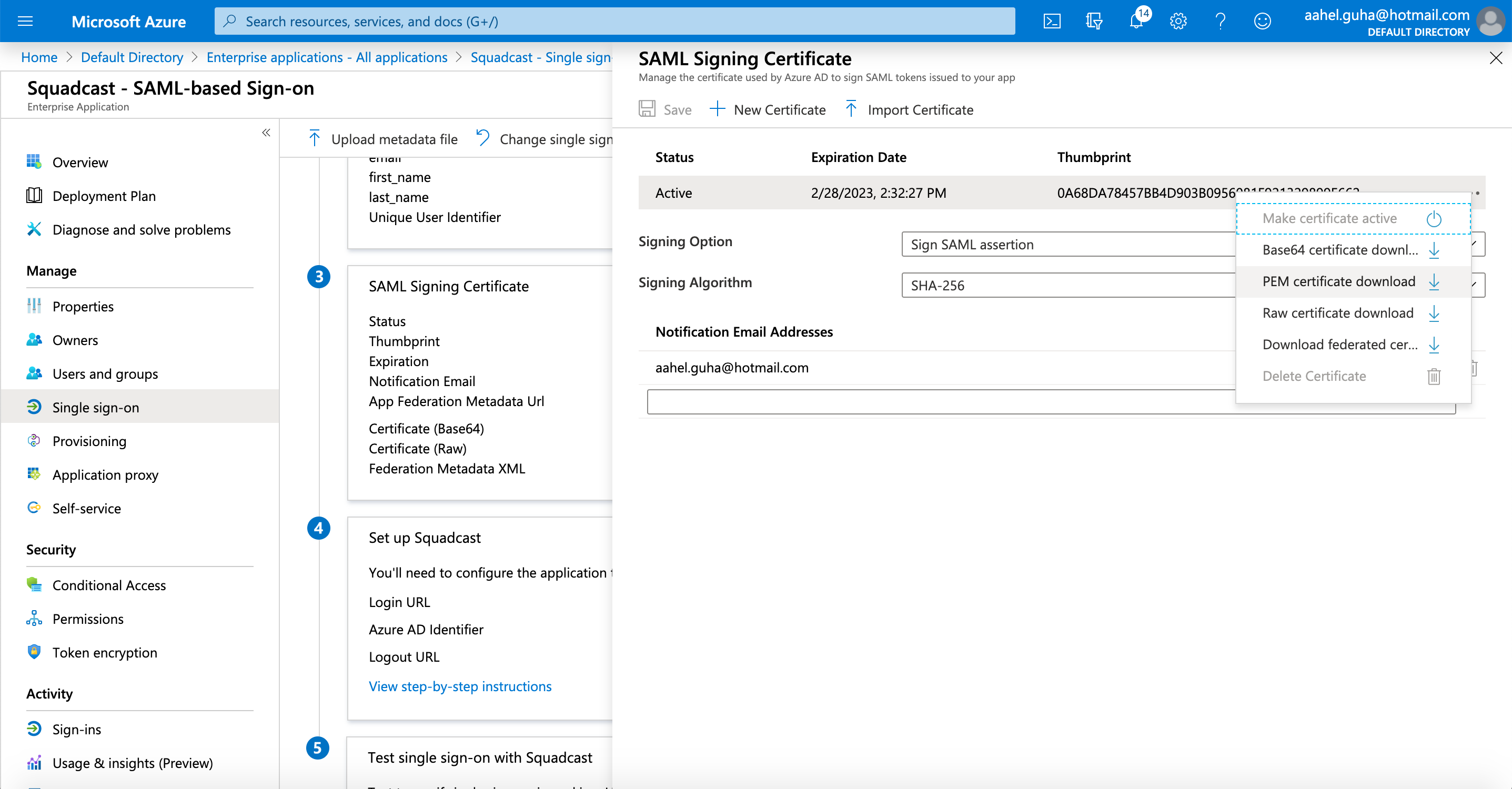Open Conditional Access in sidebar

pyautogui.click(x=108, y=585)
